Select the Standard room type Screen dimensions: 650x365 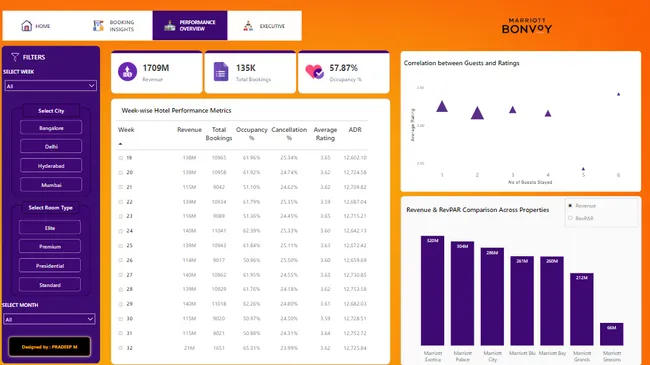(50, 285)
